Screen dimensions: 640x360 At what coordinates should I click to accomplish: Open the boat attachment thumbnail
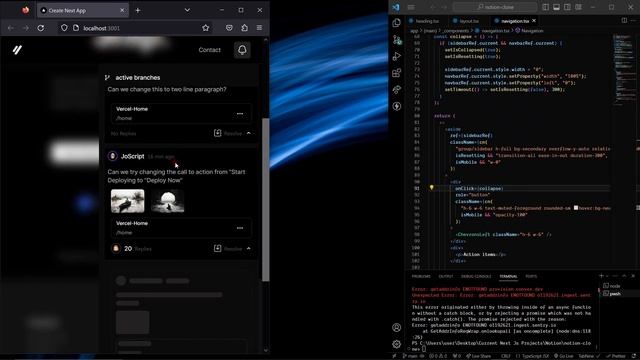coord(127,201)
